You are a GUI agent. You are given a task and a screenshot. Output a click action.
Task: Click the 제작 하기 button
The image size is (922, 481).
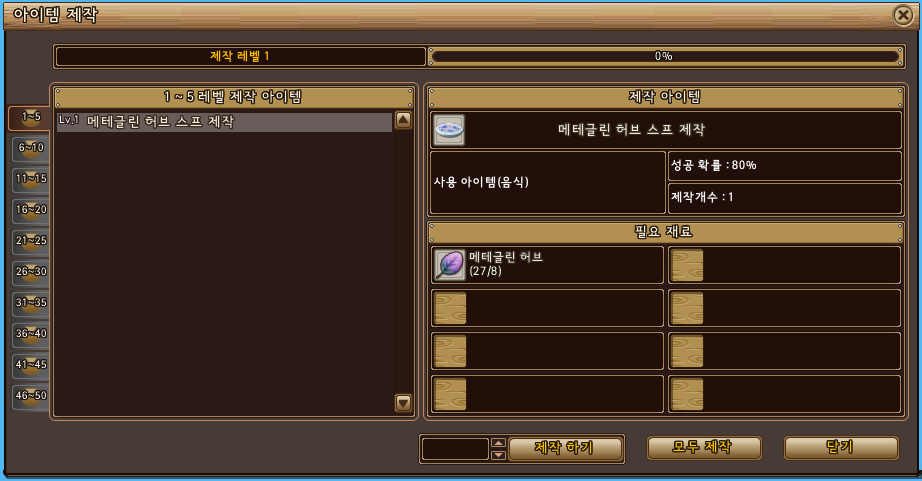point(565,448)
